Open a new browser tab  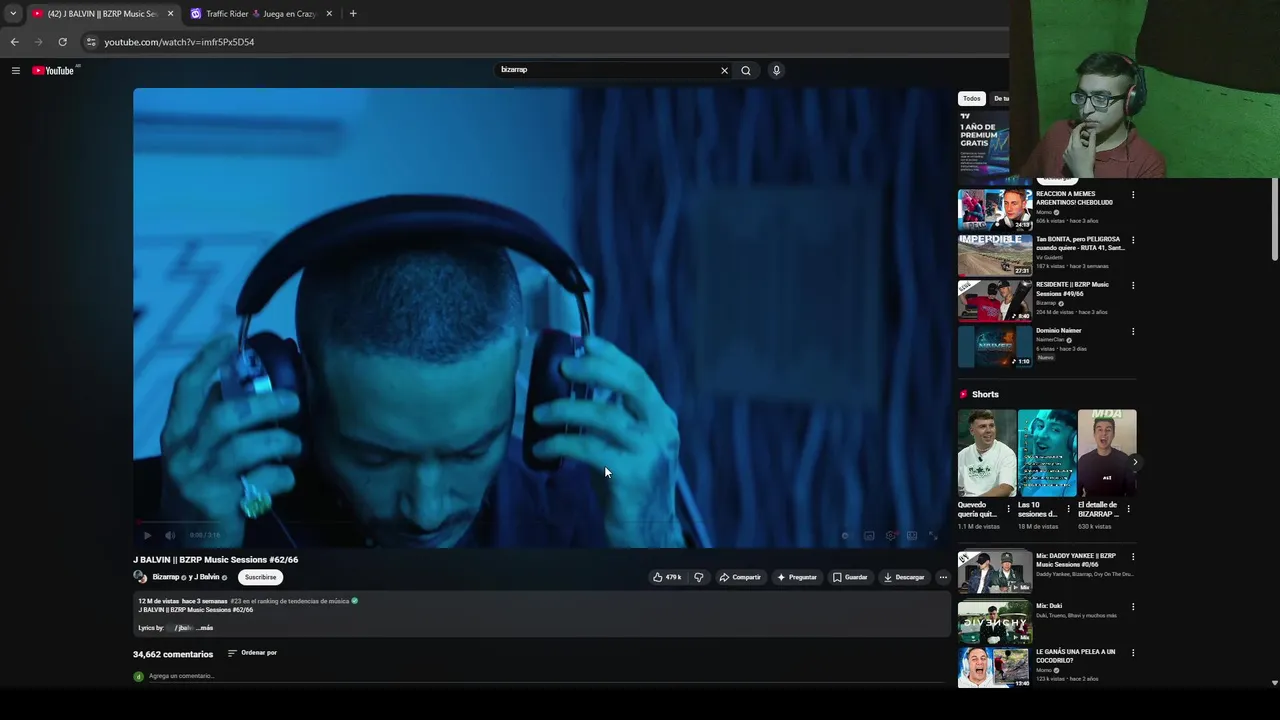coord(353,14)
